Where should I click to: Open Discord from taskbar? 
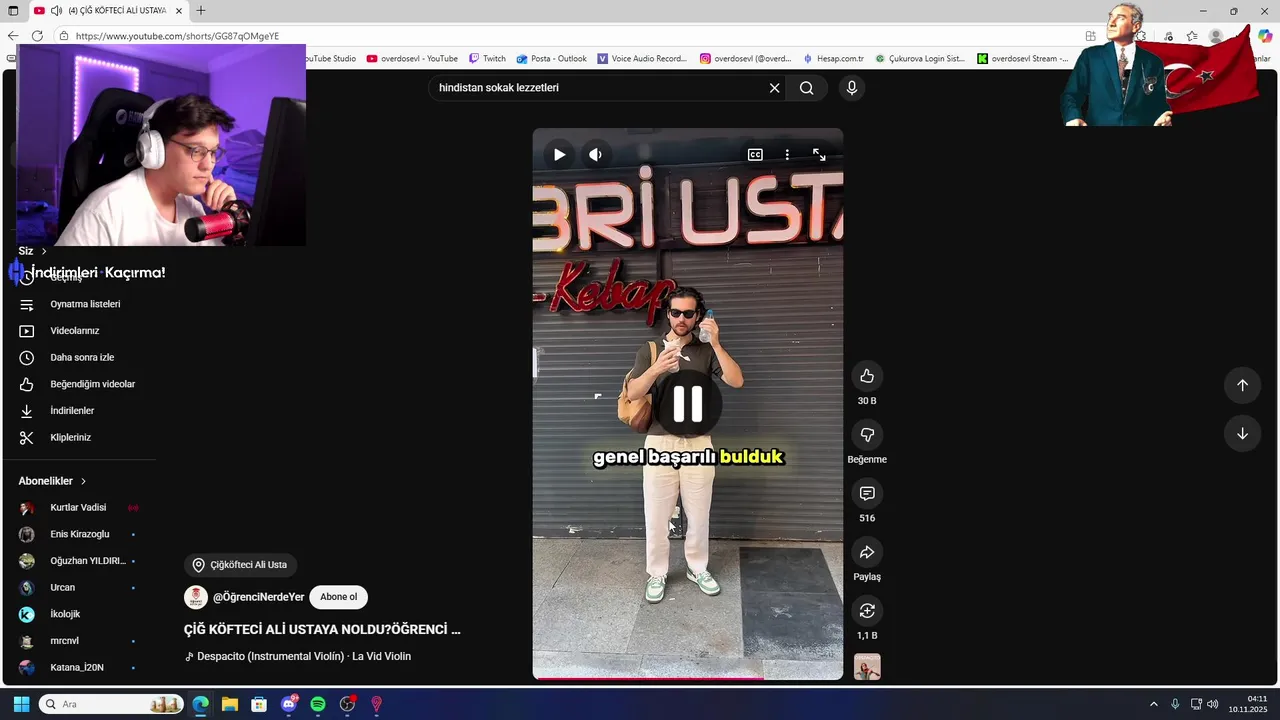(x=289, y=704)
